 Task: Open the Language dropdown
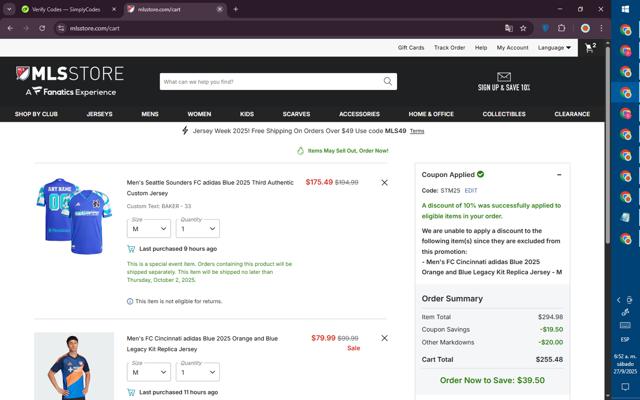coord(554,47)
